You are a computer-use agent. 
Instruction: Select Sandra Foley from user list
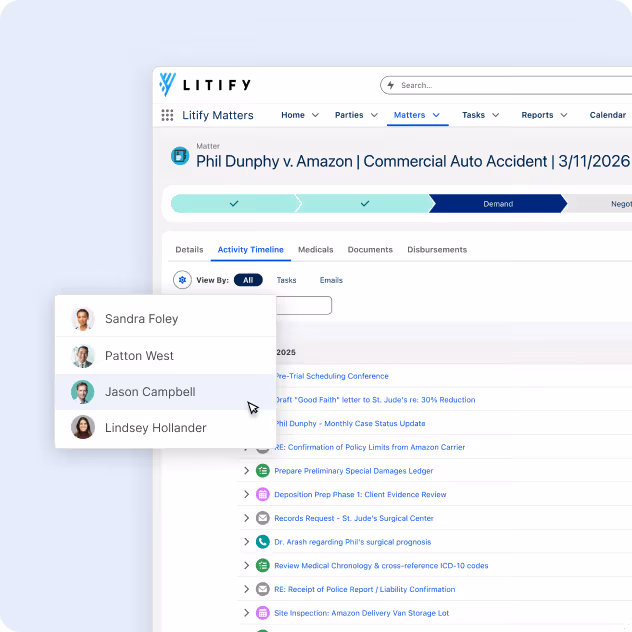[165, 319]
